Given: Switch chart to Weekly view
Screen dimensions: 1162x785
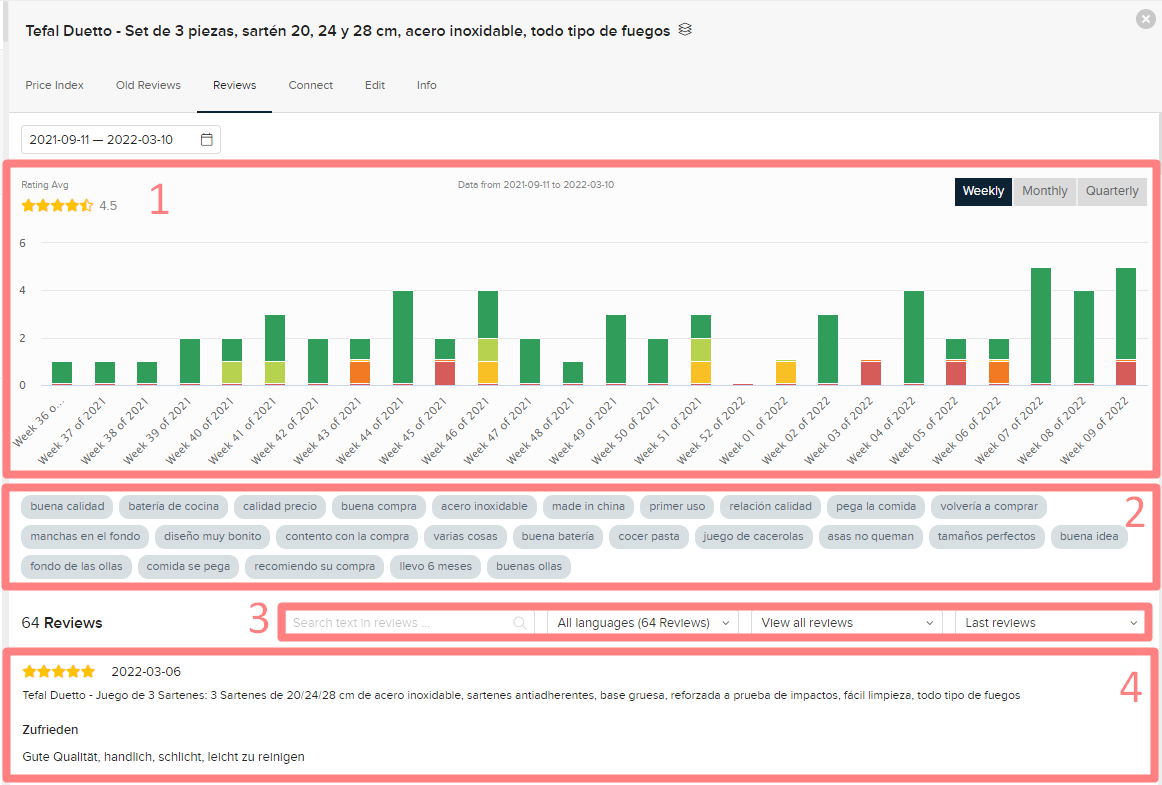Looking at the screenshot, I should (983, 191).
